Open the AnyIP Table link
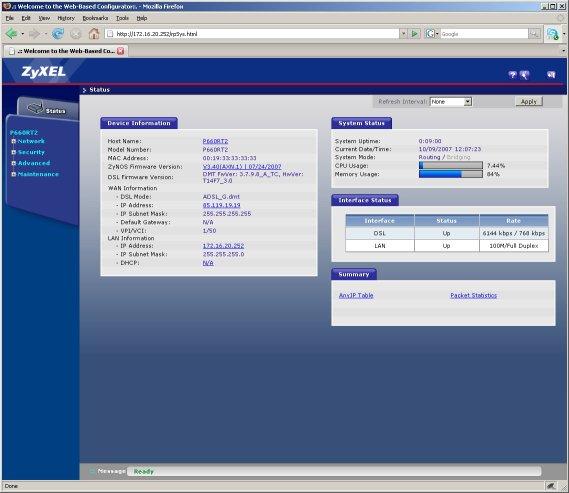The image size is (569, 493). point(356,295)
